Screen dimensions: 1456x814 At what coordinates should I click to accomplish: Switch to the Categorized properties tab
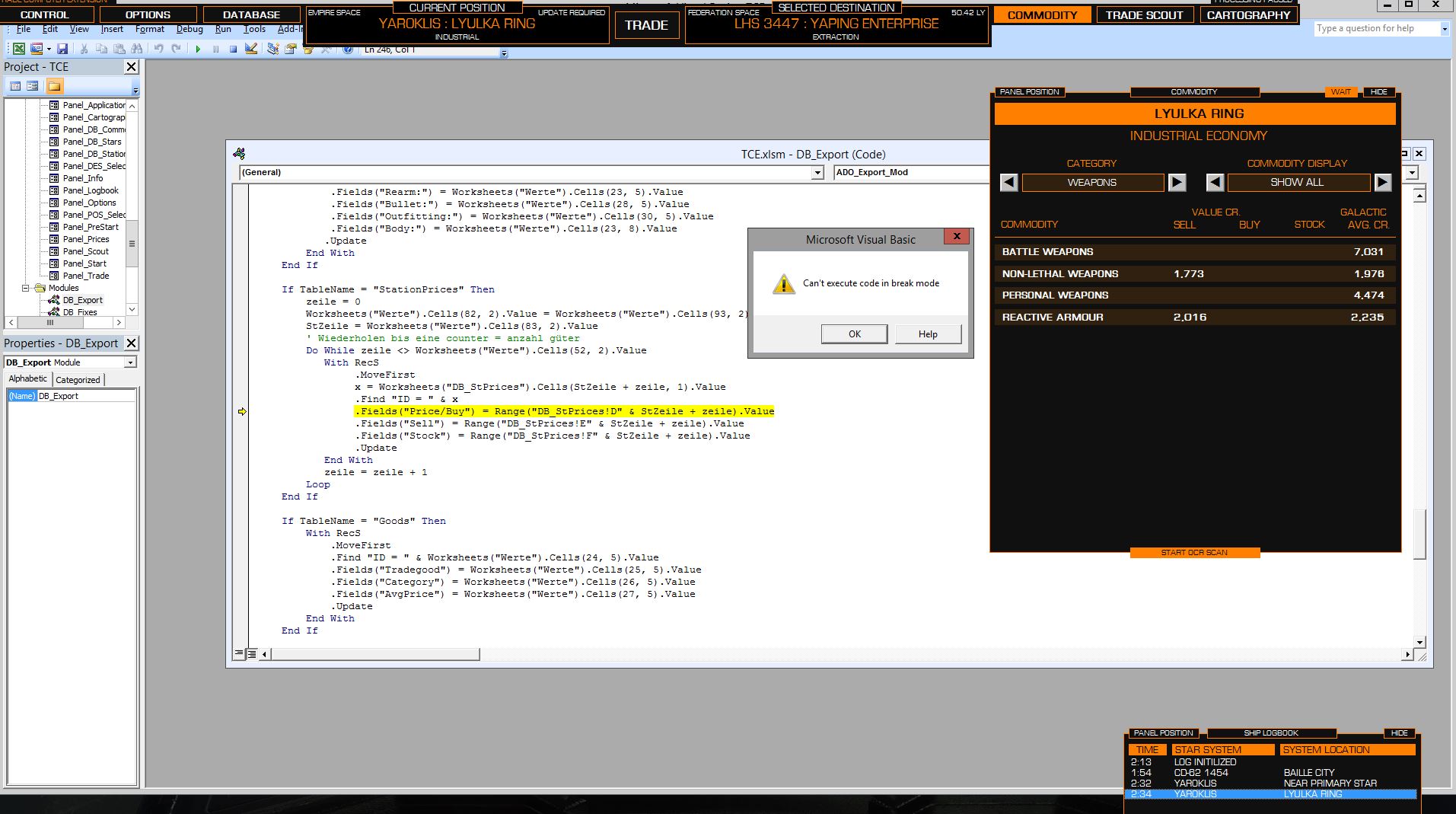pos(78,380)
